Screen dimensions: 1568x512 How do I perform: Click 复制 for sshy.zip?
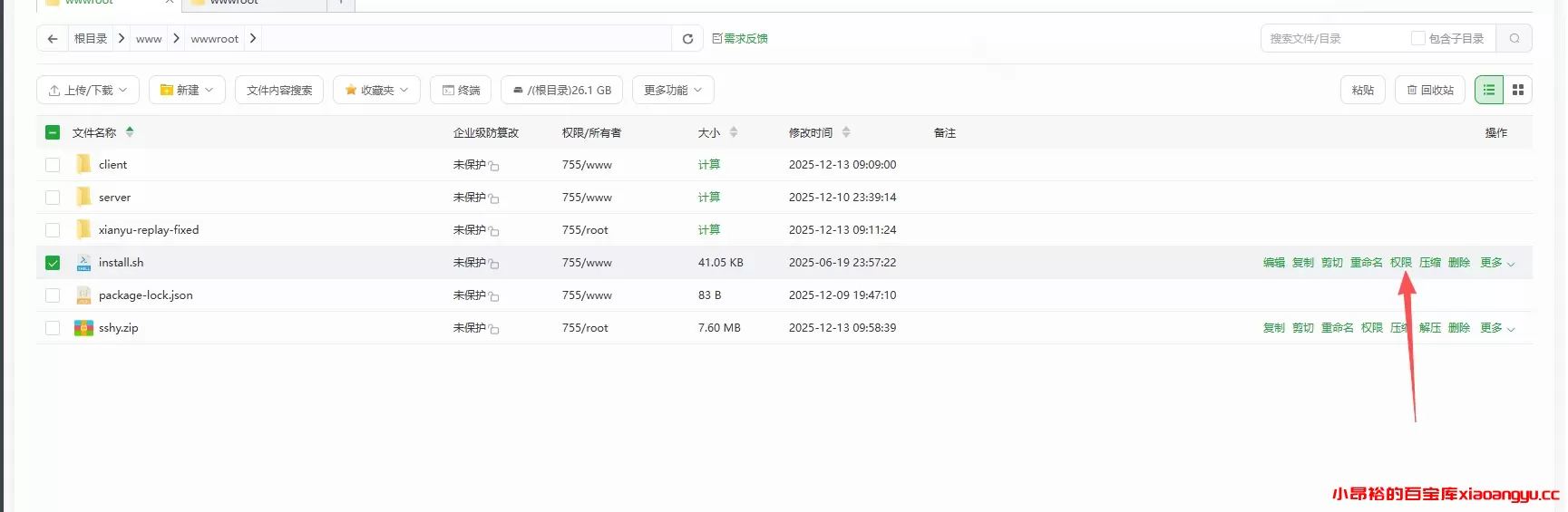(1274, 328)
